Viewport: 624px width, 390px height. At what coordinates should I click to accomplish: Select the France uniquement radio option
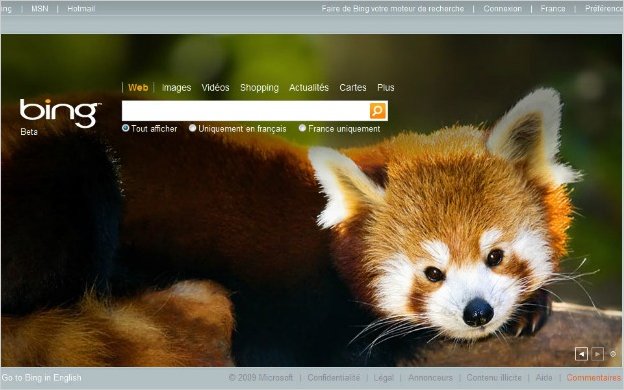point(302,128)
